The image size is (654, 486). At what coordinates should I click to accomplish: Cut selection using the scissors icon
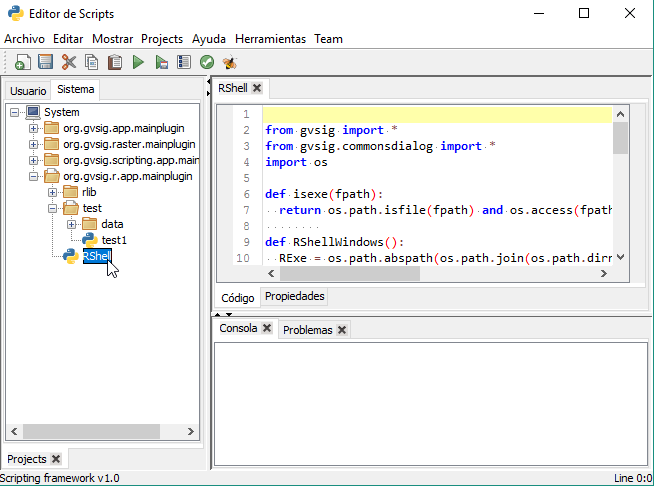[69, 63]
